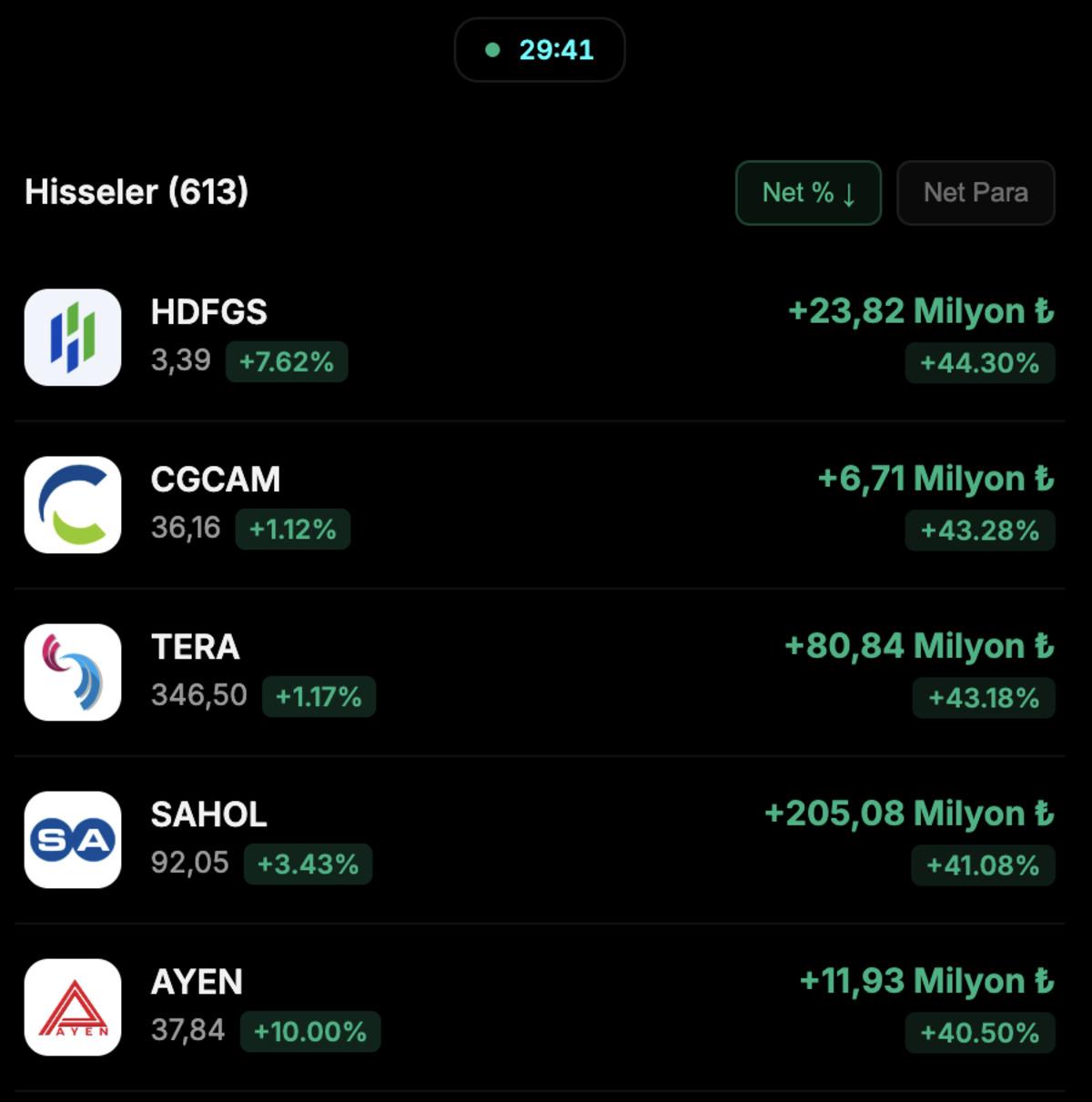Screen dimensions: 1092x1102
Task: Click TERA +80,84 Milyon amount
Action: tap(919, 646)
